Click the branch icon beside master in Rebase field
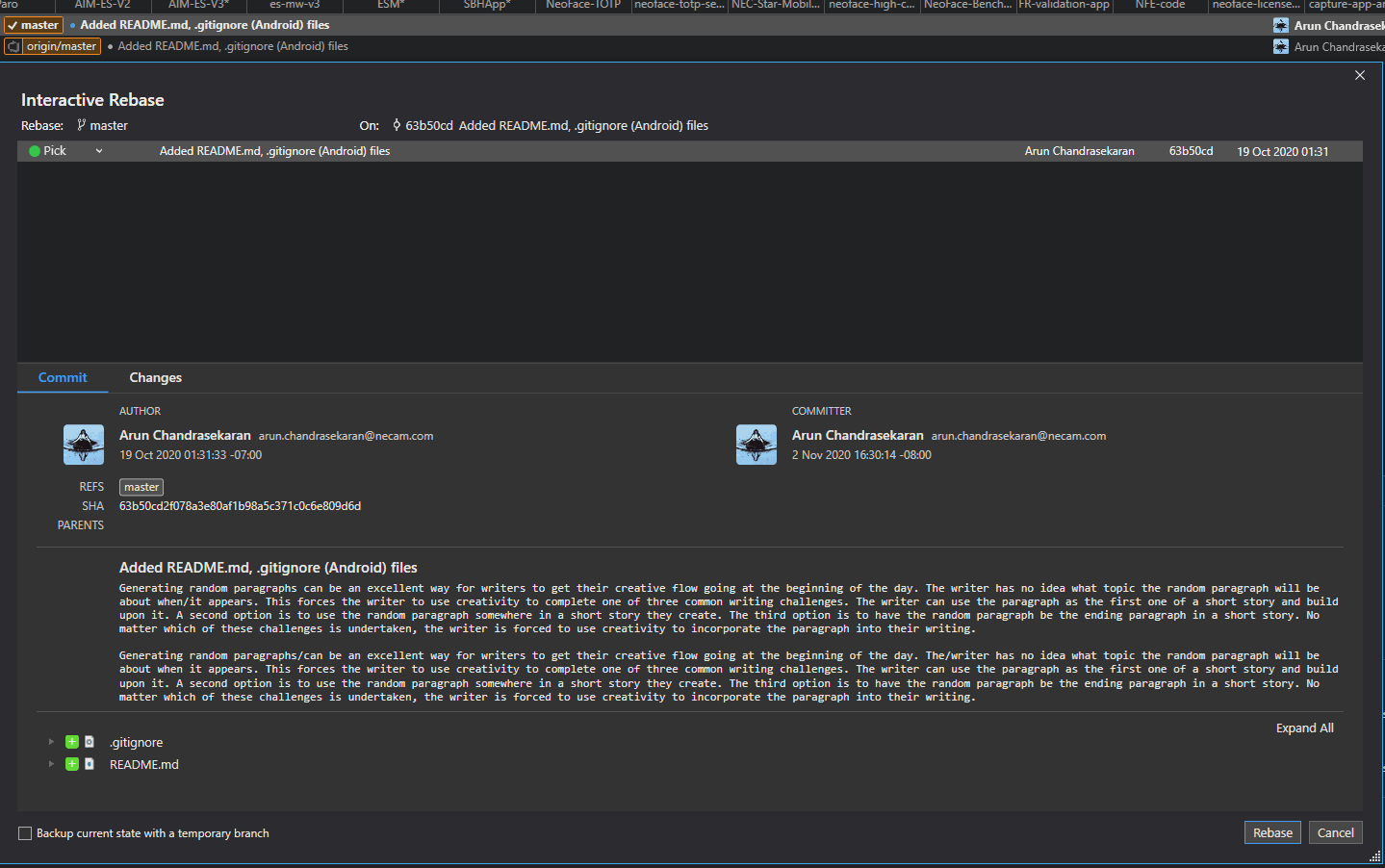The height and width of the screenshot is (868, 1385). (x=81, y=125)
